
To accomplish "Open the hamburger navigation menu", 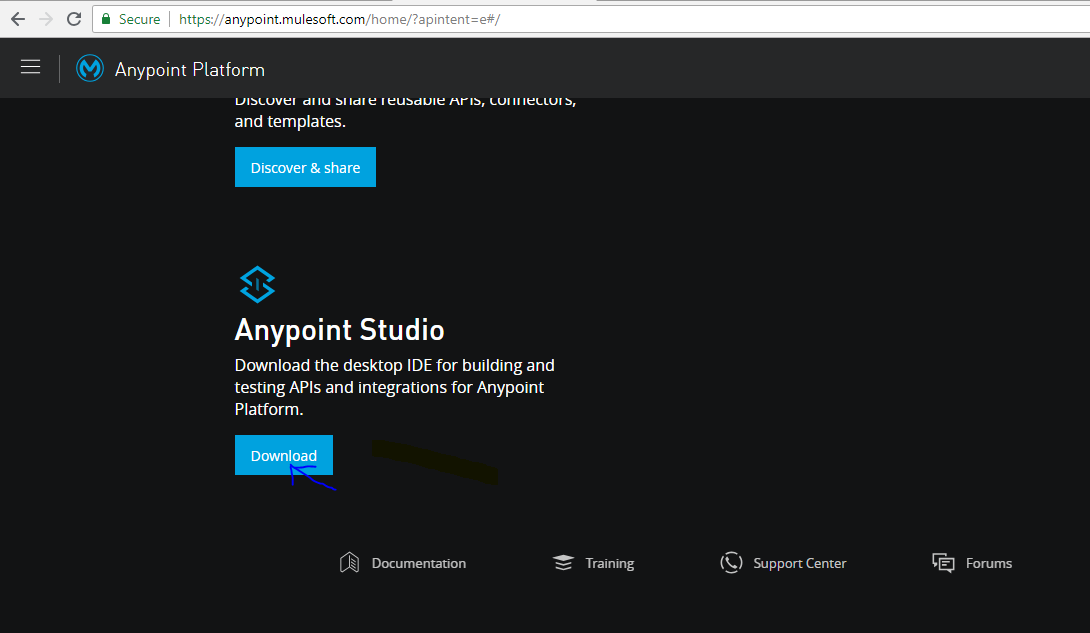I will tap(30, 67).
